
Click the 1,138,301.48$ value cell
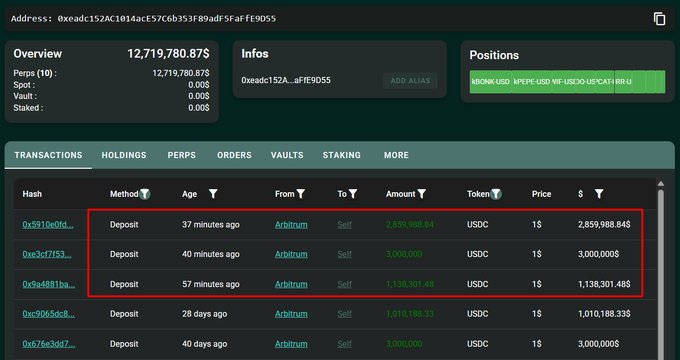tap(604, 284)
